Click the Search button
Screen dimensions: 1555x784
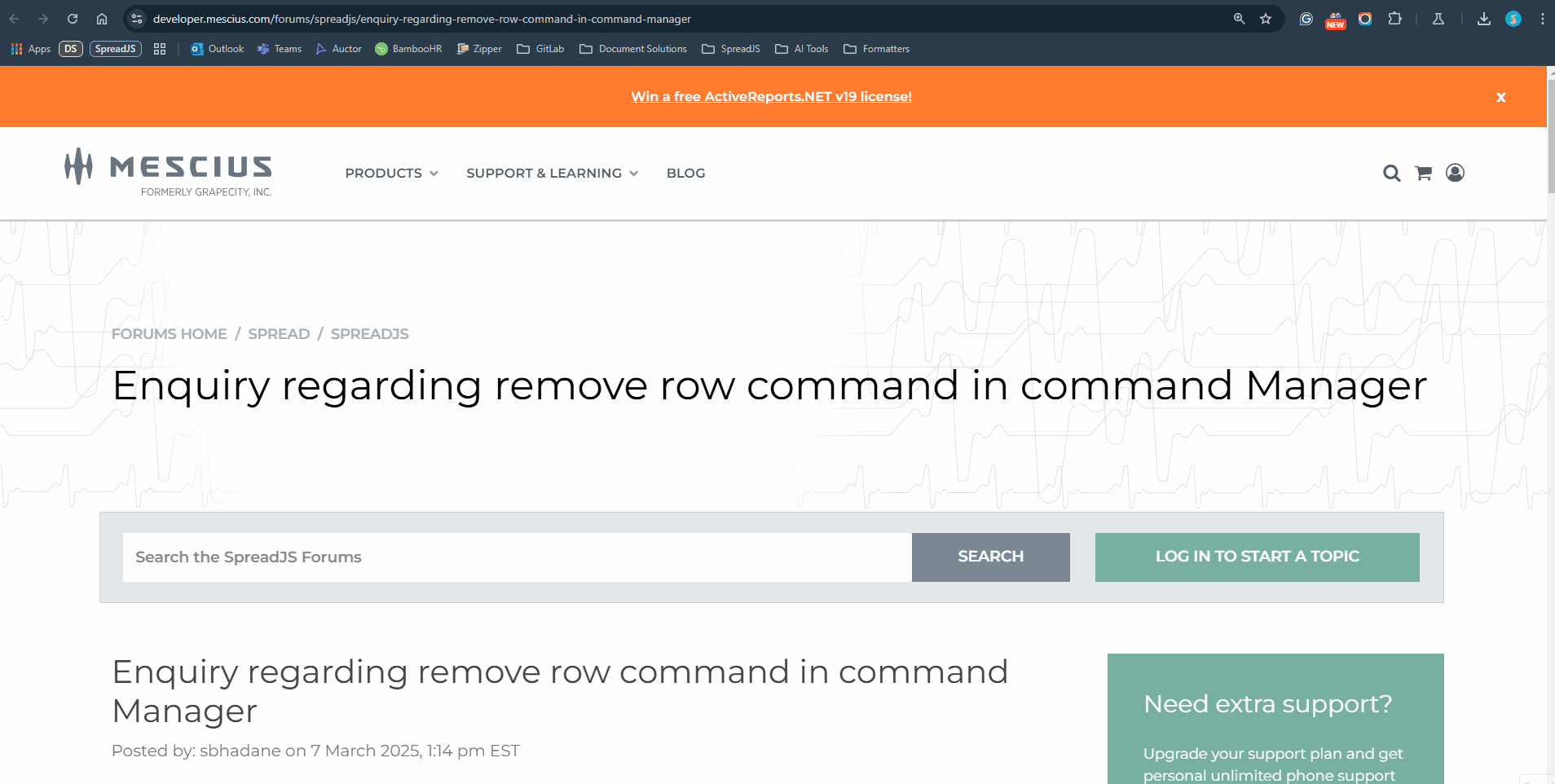991,557
